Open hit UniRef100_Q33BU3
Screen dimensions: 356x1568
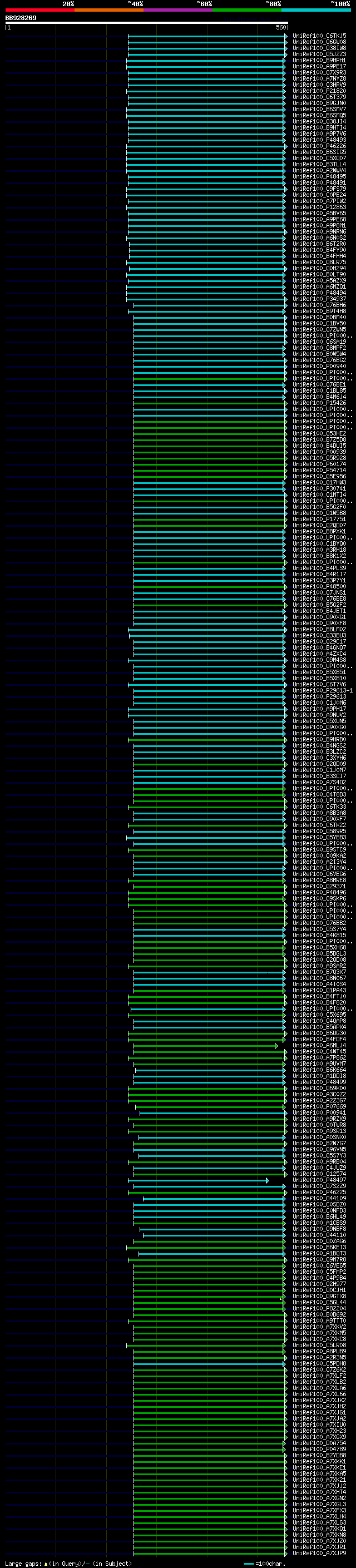point(319,635)
